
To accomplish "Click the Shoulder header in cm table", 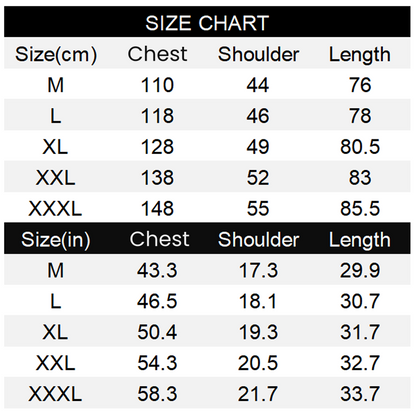I will 258,54.
